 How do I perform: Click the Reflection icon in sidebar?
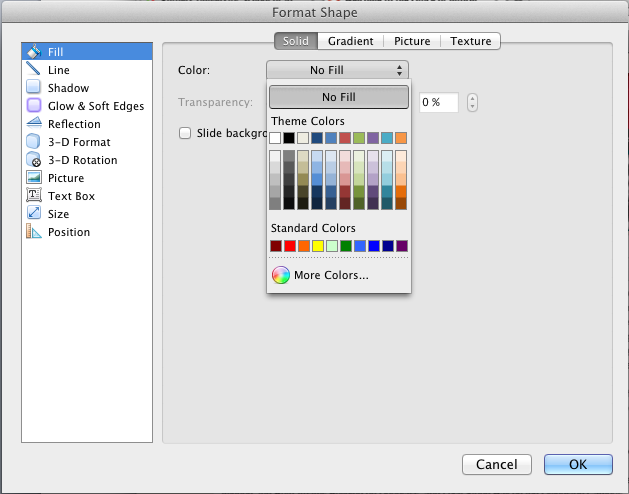(34, 123)
